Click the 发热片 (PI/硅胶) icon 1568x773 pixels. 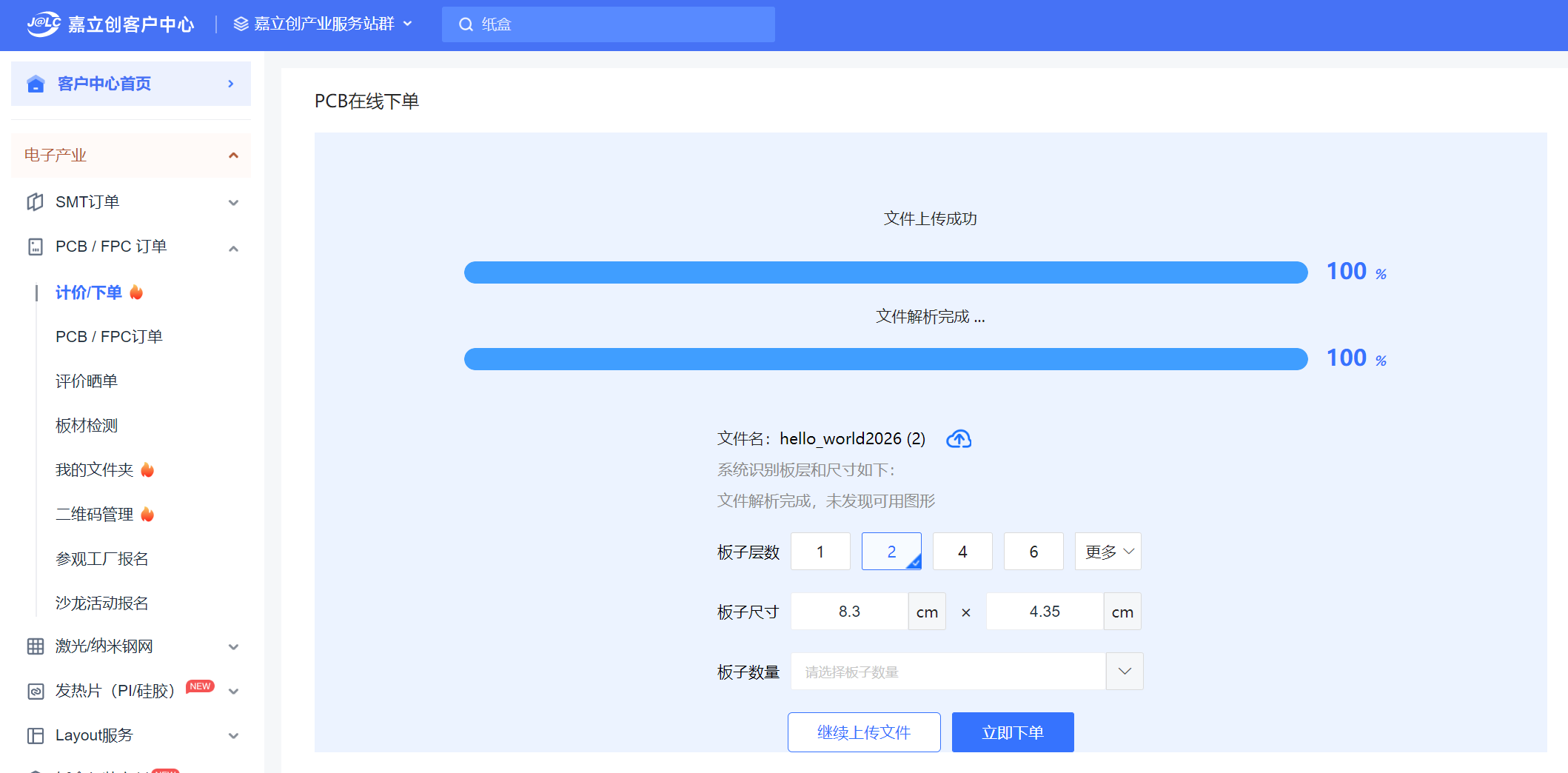[35, 691]
